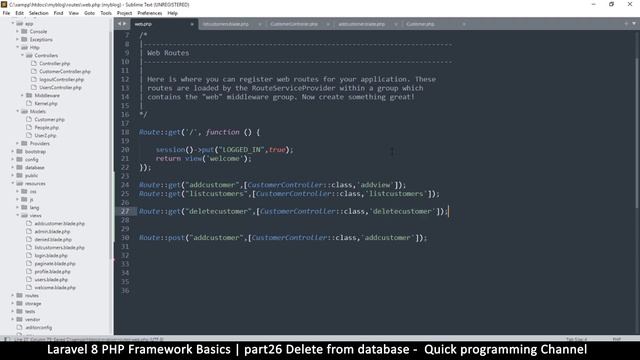Open Kernel.php in the sidebar

[x=46, y=103]
